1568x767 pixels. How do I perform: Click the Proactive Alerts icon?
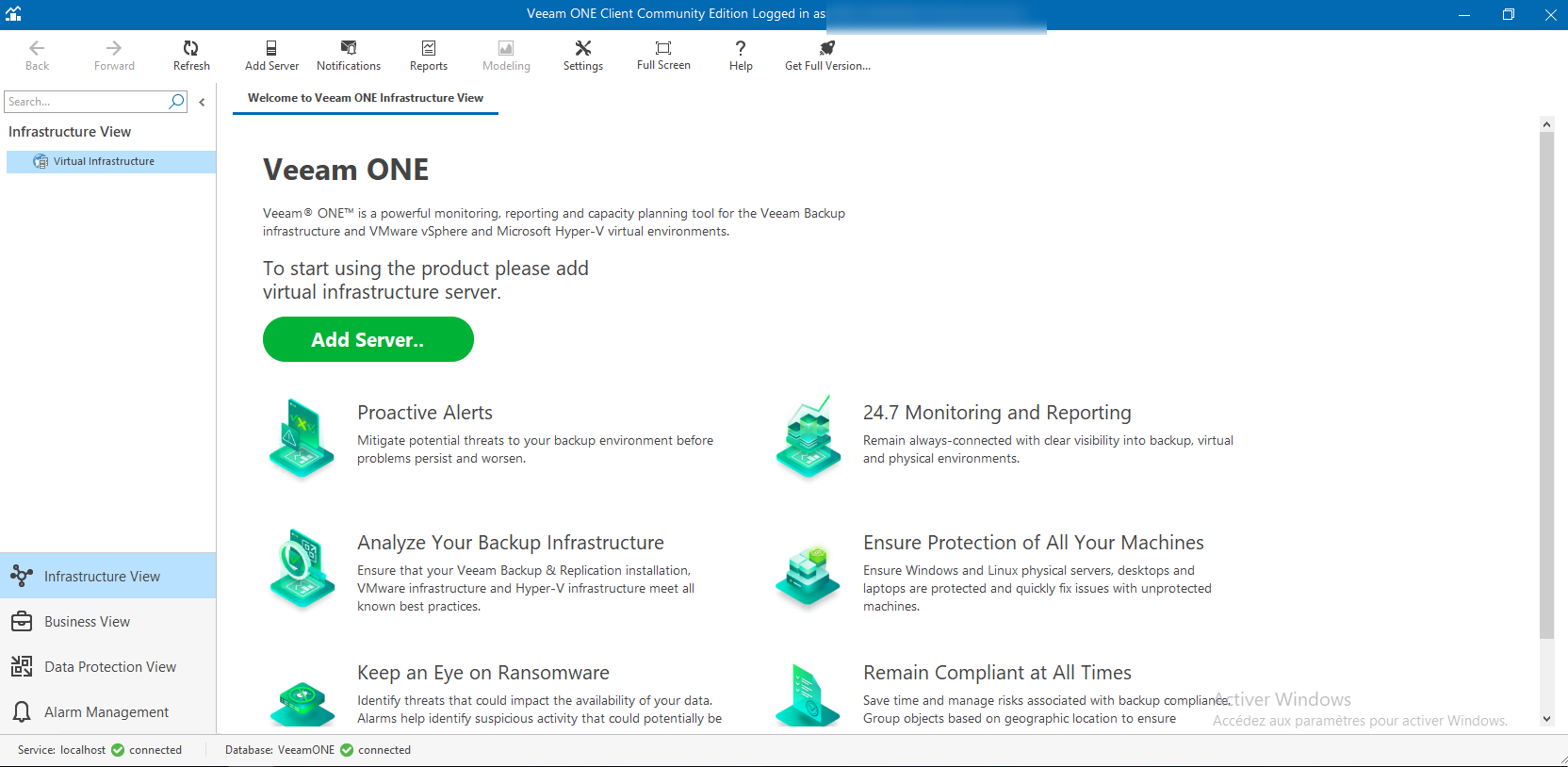[302, 438]
